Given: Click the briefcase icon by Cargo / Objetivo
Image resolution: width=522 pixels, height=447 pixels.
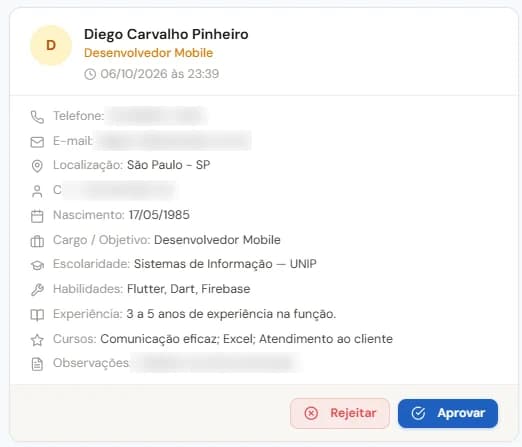Looking at the screenshot, I should click(x=37, y=241).
